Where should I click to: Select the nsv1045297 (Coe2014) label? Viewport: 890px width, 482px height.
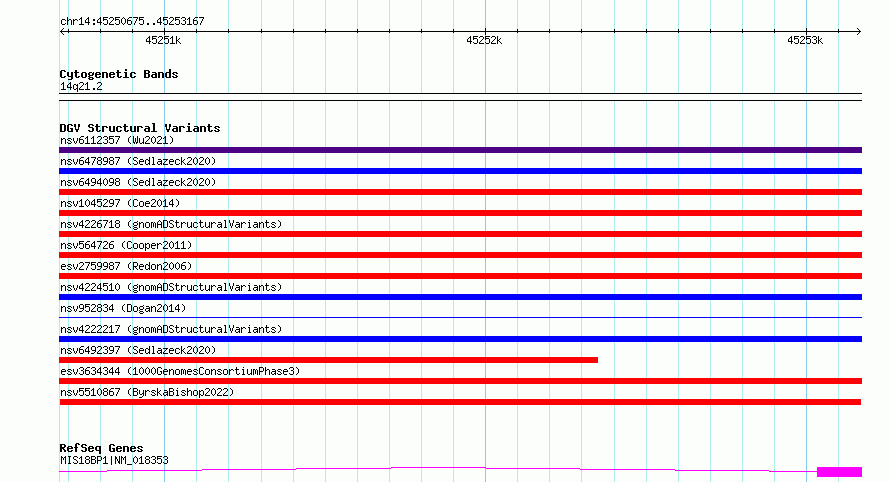(120, 203)
